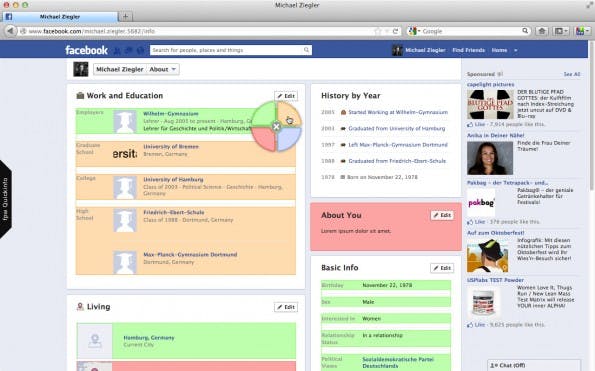Click the browser URL address bar
The height and width of the screenshot is (371, 595).
point(197,31)
